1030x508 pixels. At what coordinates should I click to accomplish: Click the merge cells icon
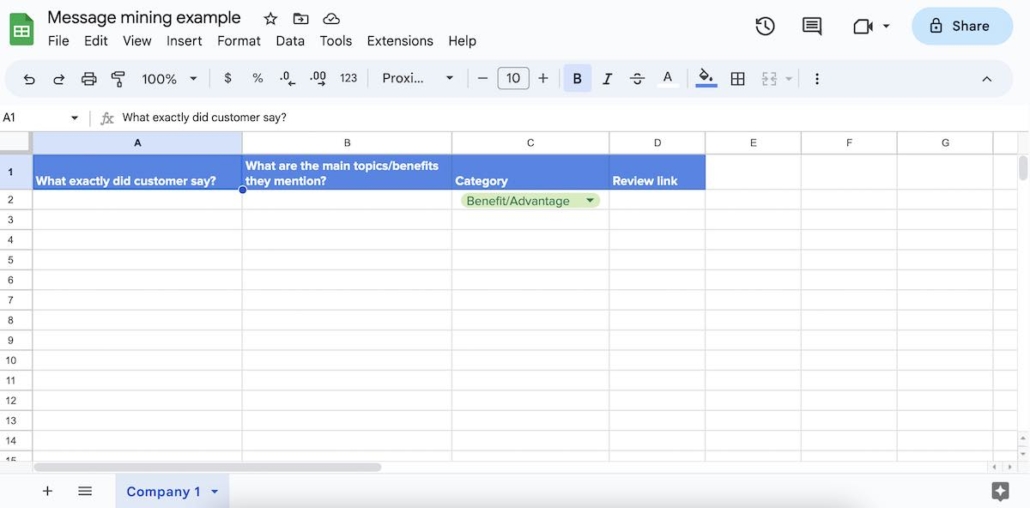click(769, 79)
